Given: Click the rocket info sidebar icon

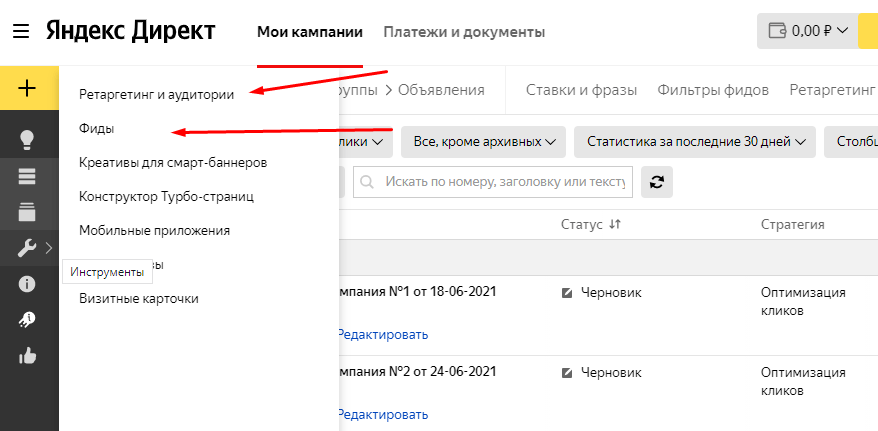Looking at the screenshot, I should point(27,320).
